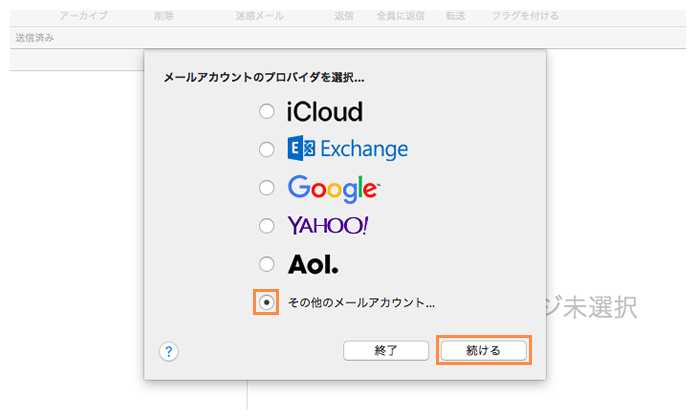Open help with the question mark button
The image size is (696, 420).
tap(169, 352)
